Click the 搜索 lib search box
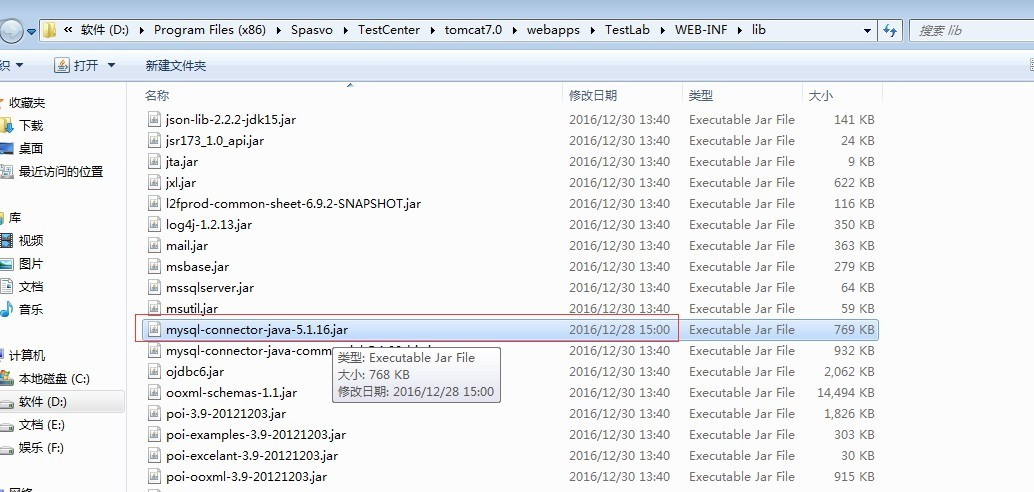Viewport: 1034px width, 492px height. tap(971, 30)
